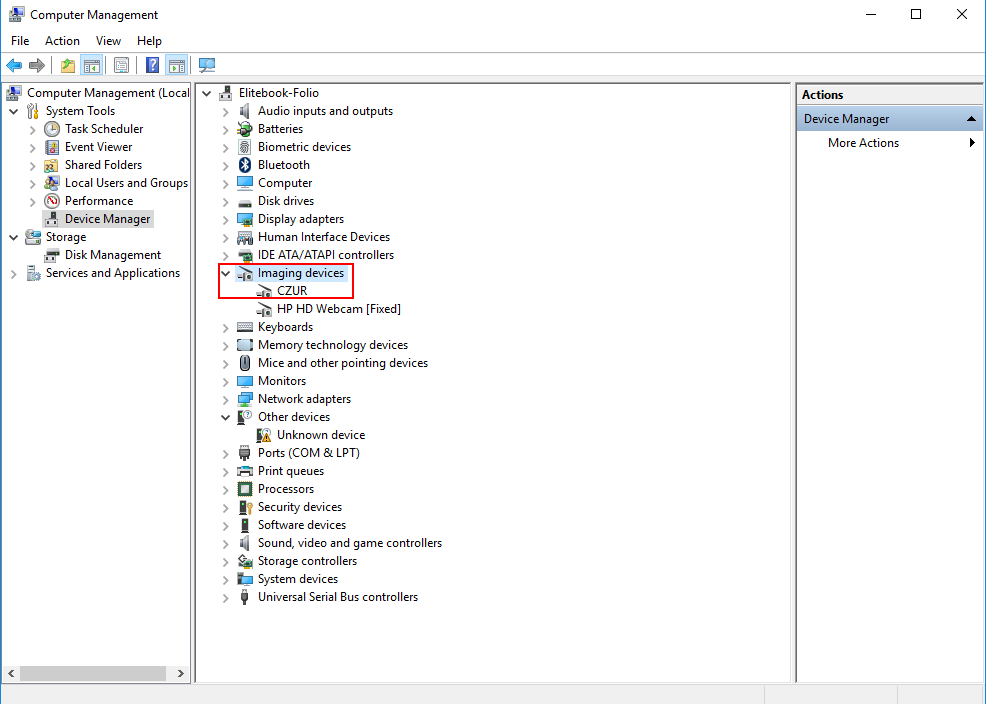Expand Audio inputs and outputs
986x704 pixels.
[x=226, y=111]
